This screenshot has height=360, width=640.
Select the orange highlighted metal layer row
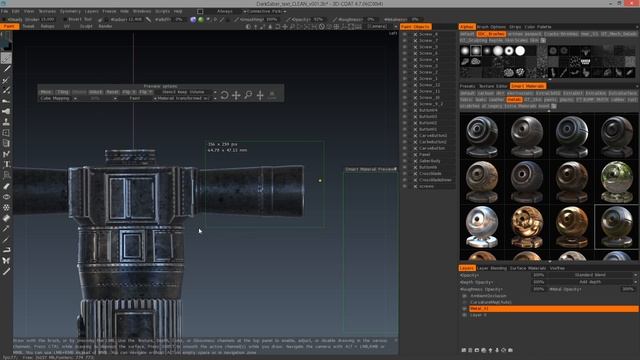point(553,309)
